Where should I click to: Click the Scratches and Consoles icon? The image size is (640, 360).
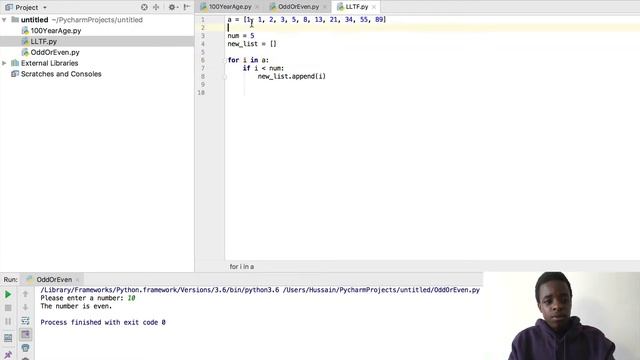[15, 74]
